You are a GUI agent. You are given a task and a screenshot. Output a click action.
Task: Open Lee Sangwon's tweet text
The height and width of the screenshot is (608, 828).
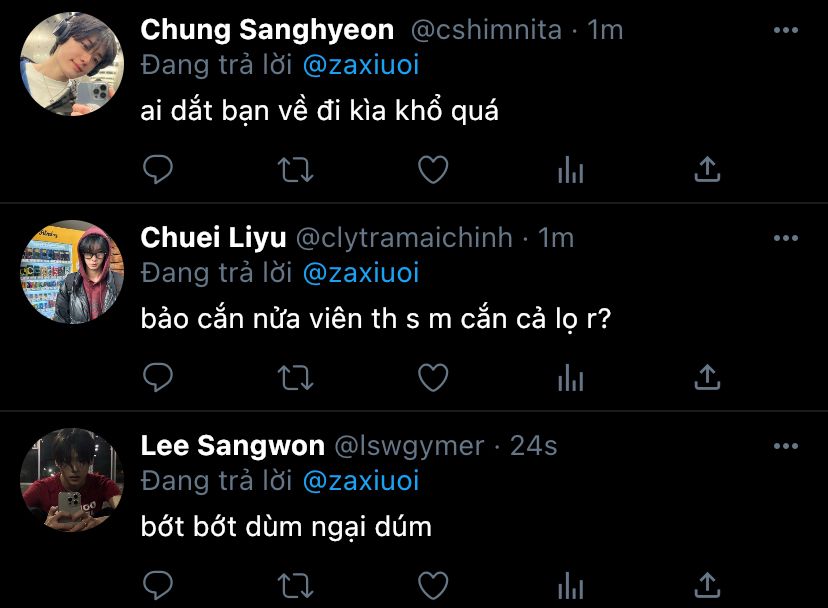286,526
